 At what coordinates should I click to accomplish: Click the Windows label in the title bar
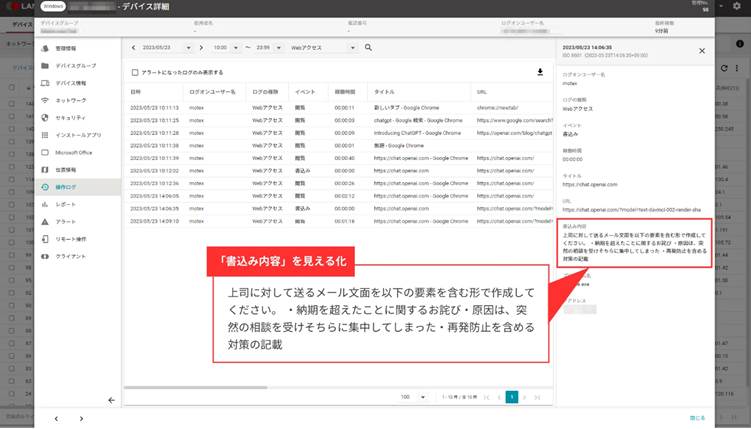(x=53, y=6)
